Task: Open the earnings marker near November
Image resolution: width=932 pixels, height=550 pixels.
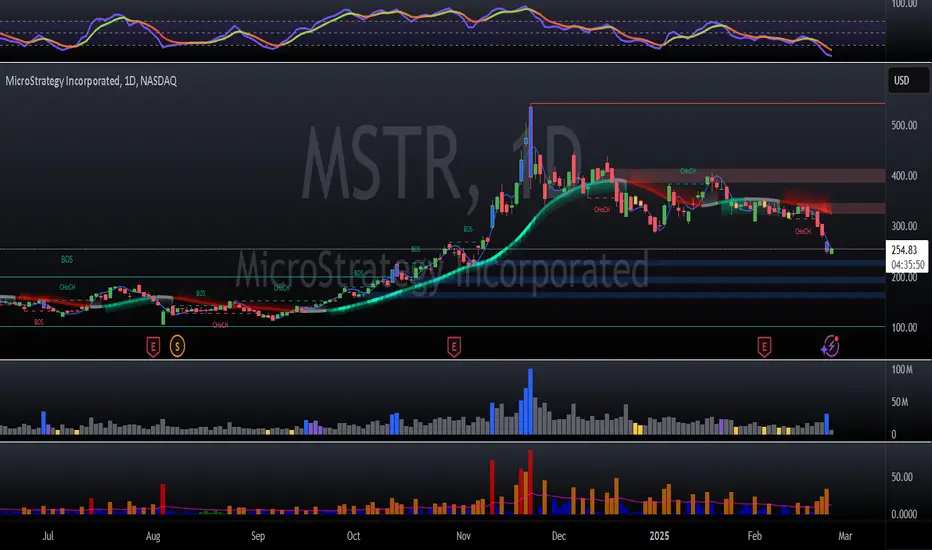Action: point(454,346)
